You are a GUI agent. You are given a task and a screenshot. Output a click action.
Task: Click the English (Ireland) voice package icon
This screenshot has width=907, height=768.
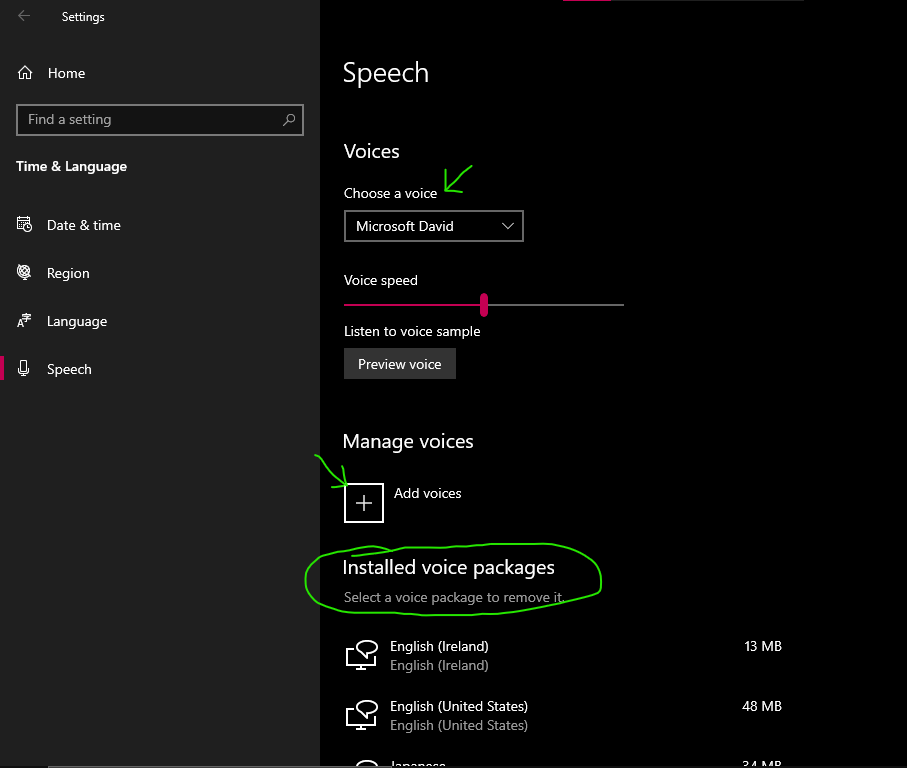point(361,655)
